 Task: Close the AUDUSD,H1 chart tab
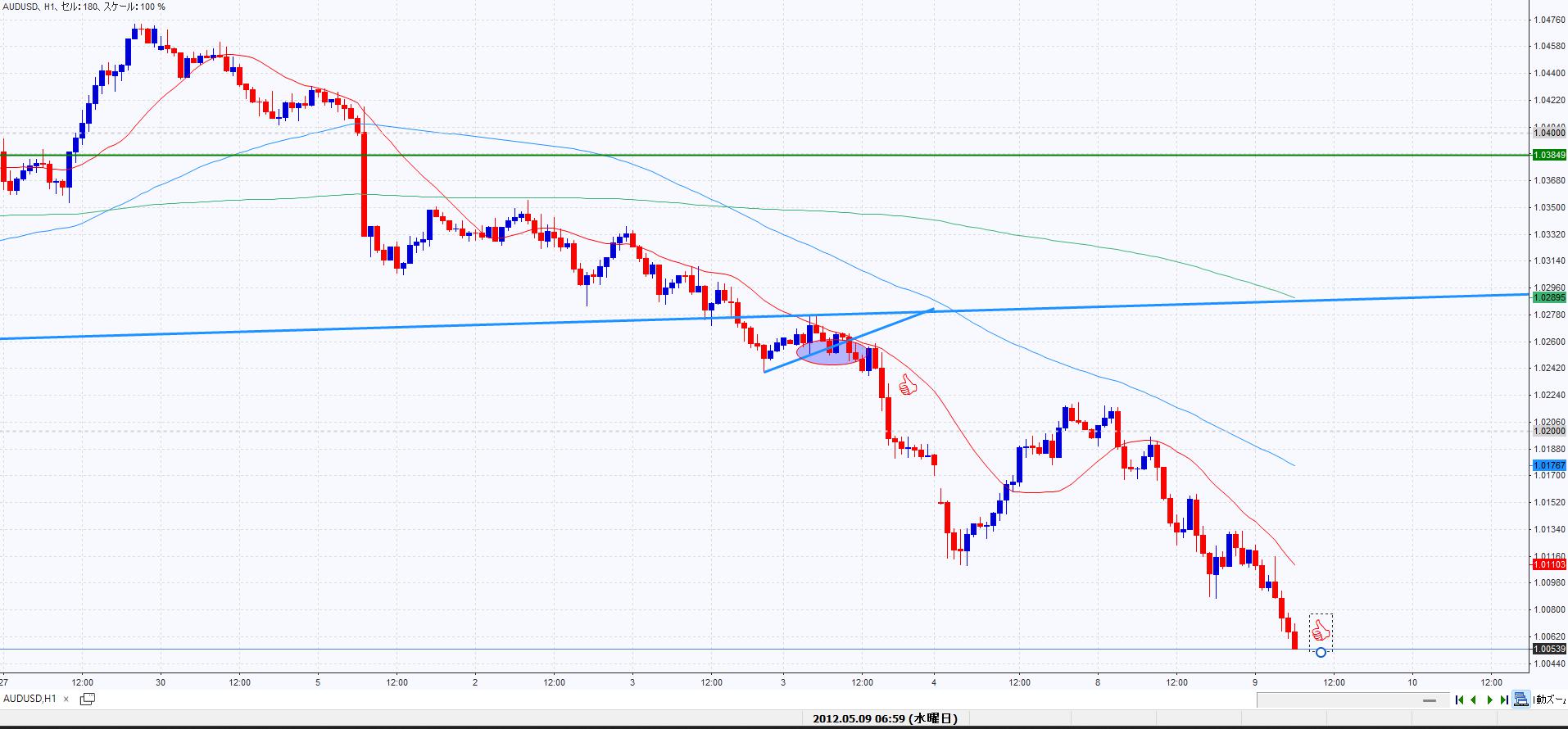click(66, 700)
